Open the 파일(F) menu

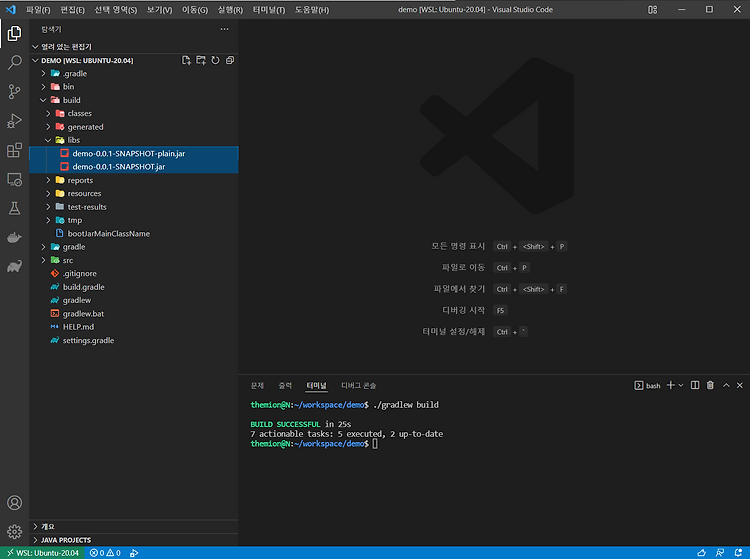coord(38,10)
